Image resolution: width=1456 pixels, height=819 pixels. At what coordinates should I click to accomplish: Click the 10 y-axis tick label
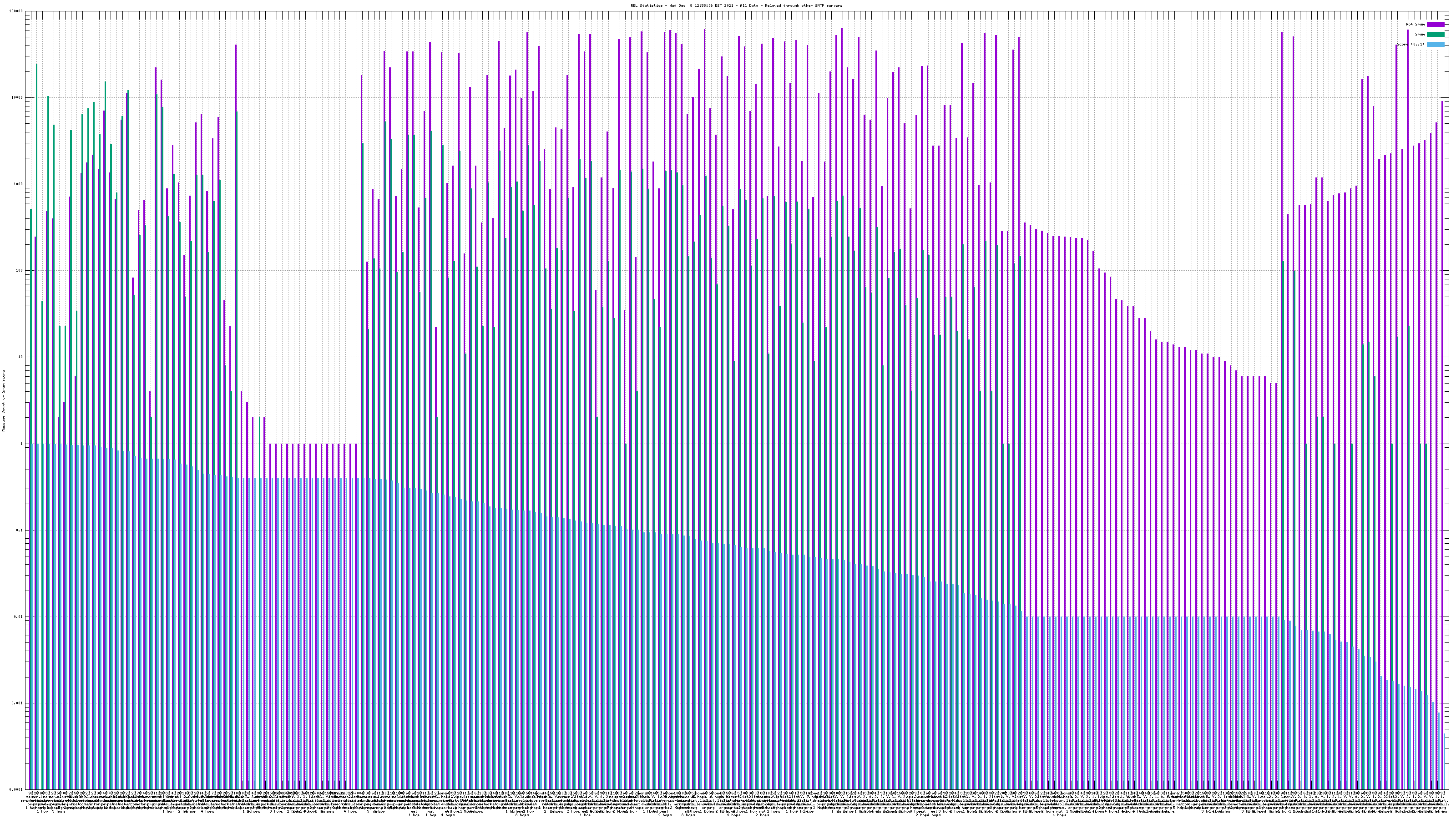tap(21, 357)
